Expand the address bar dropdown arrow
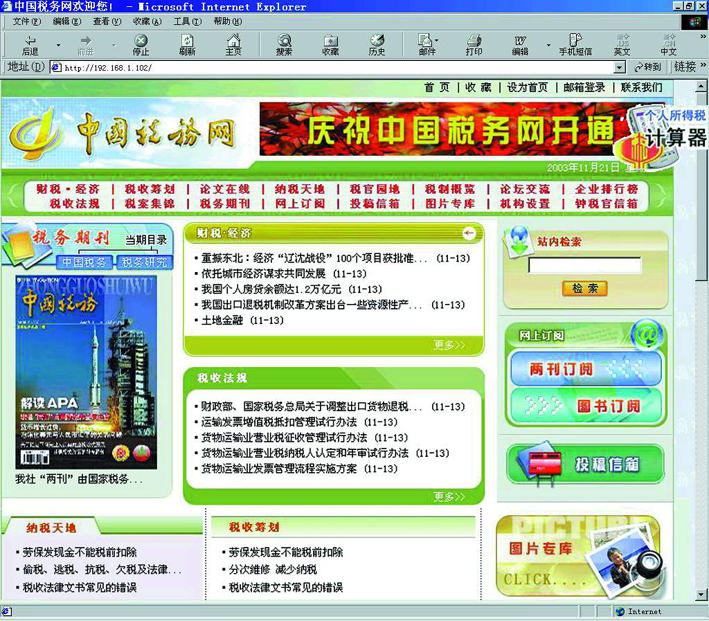This screenshot has height=621, width=709. click(620, 67)
